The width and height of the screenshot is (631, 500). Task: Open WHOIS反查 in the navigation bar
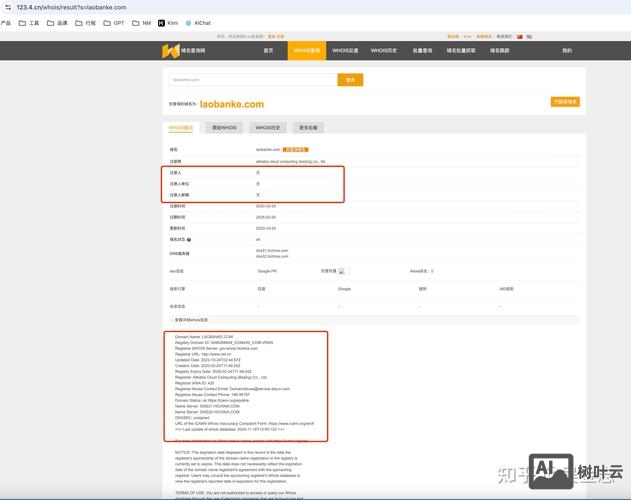pyautogui.click(x=344, y=50)
